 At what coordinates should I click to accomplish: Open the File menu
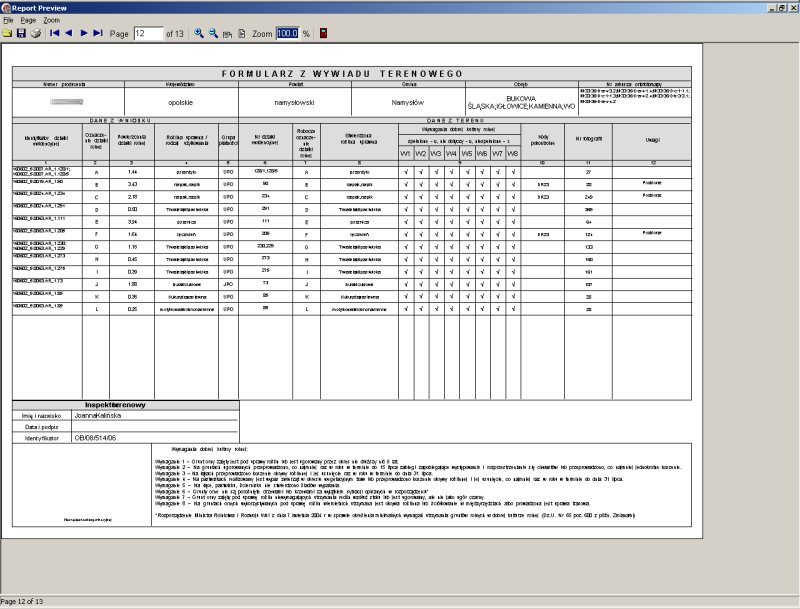(x=8, y=20)
